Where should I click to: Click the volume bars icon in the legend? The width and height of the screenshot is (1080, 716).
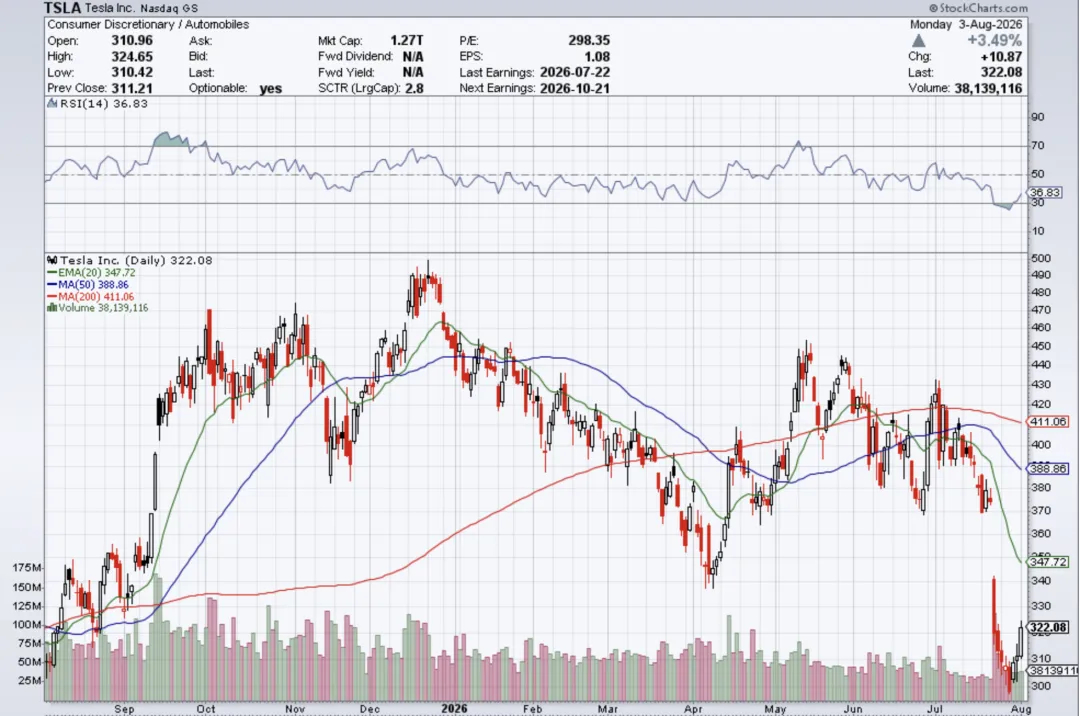click(x=52, y=307)
